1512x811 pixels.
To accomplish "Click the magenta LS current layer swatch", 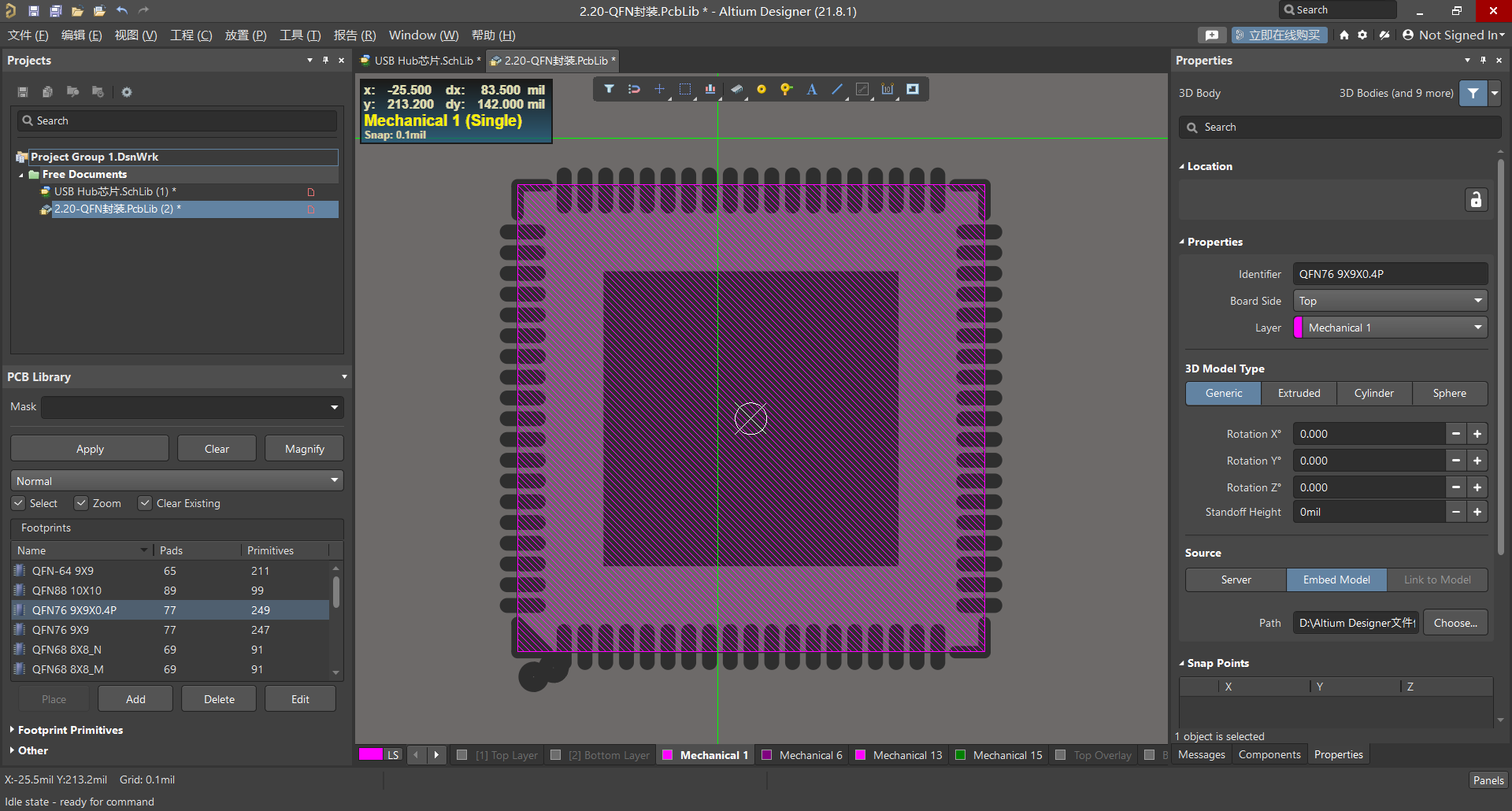I will coord(370,754).
